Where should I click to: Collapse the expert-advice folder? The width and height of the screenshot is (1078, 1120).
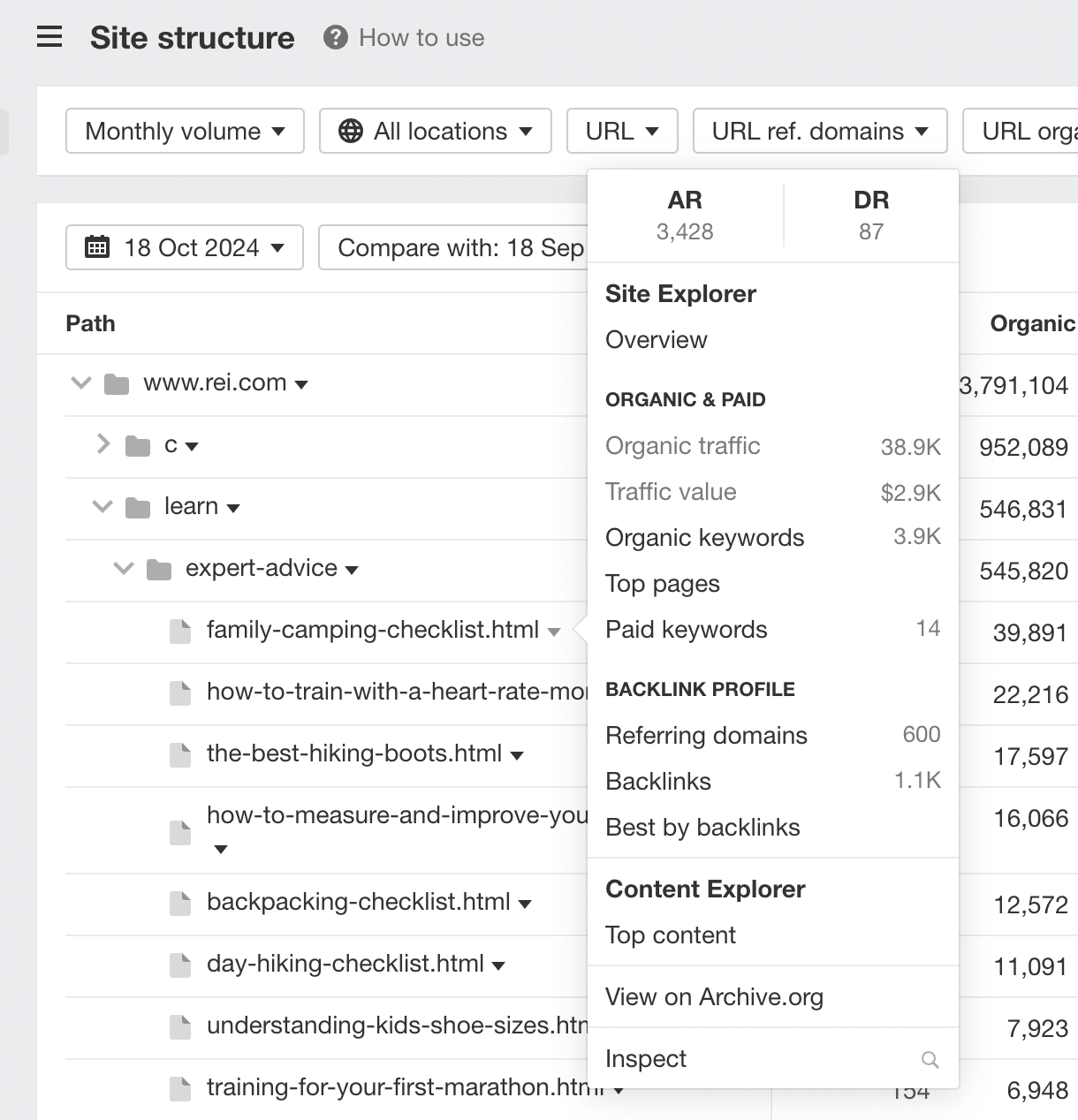click(124, 569)
